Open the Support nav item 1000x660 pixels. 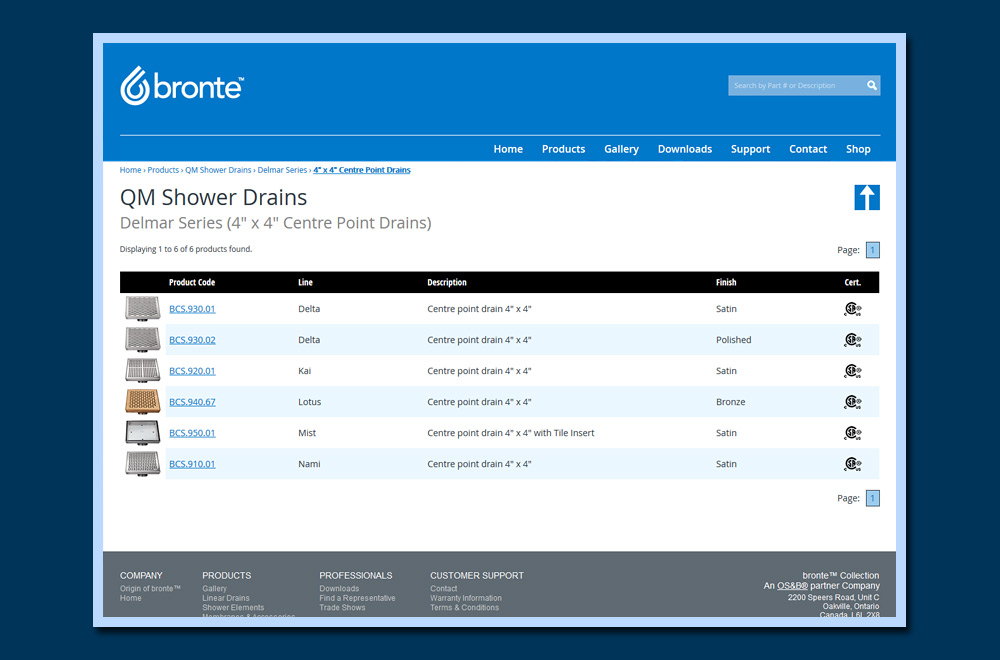coord(750,149)
